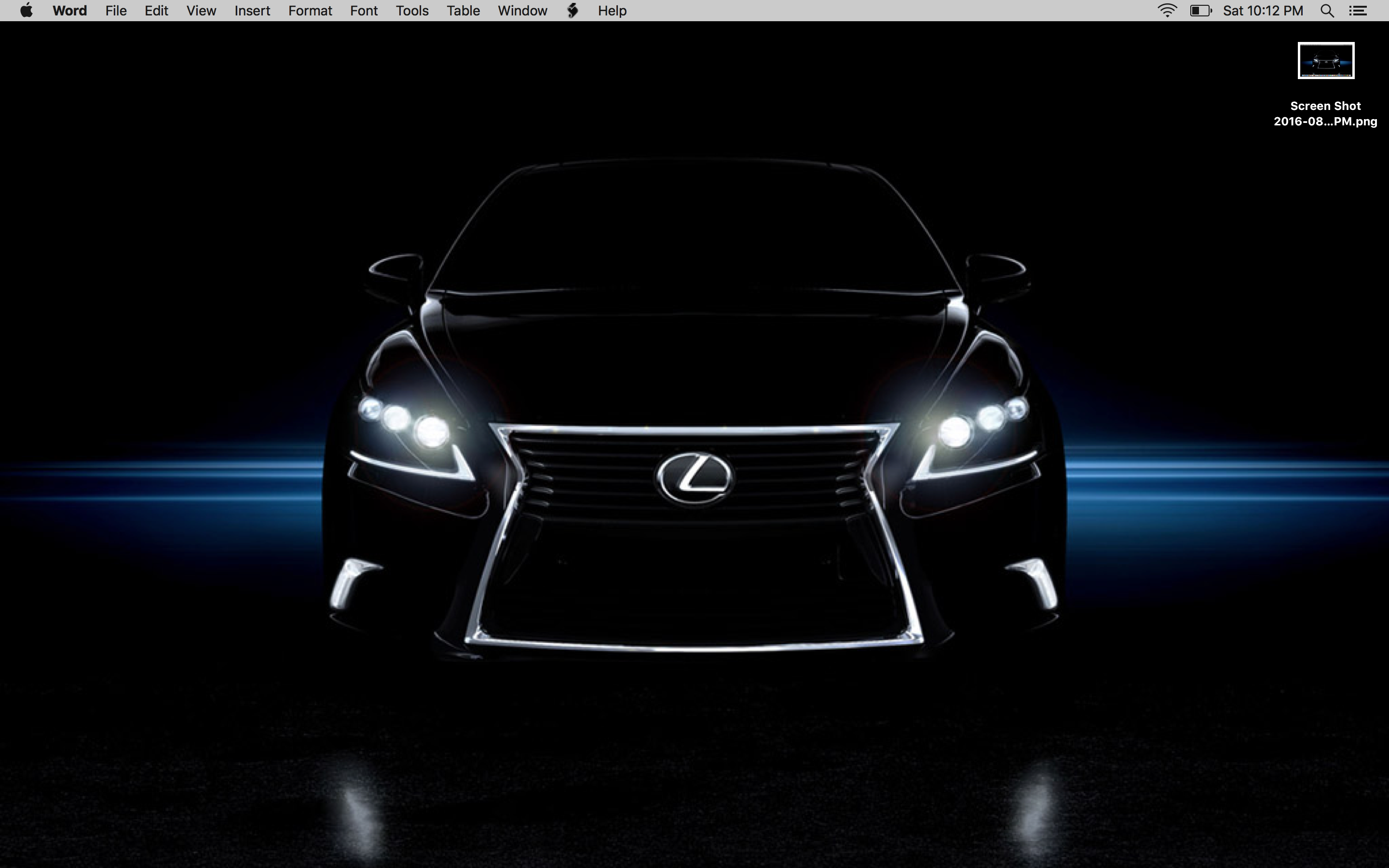Open the Notification Center icon
Image resolution: width=1389 pixels, height=868 pixels.
click(x=1358, y=10)
